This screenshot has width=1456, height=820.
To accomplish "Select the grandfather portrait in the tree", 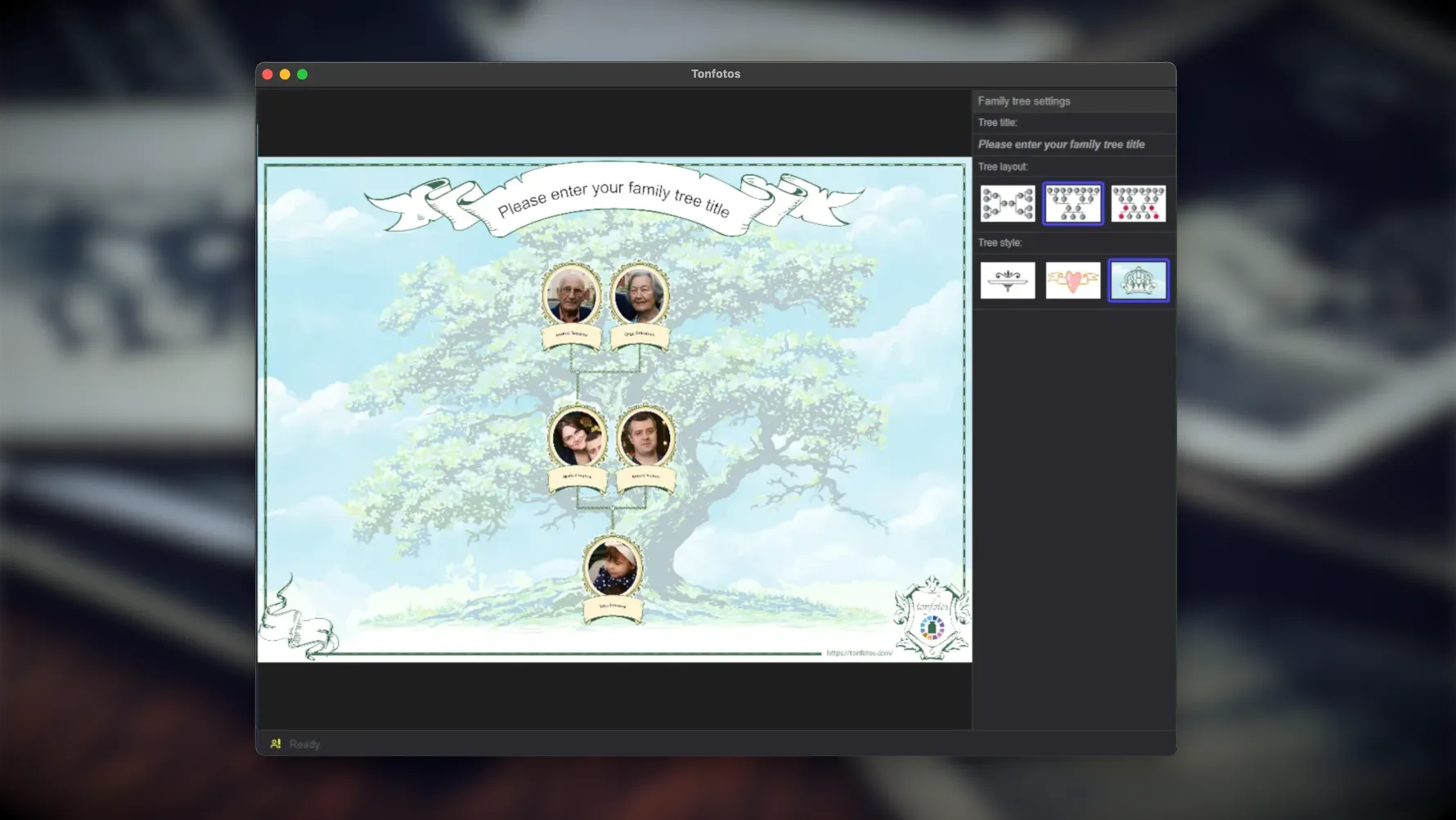I will 571,295.
